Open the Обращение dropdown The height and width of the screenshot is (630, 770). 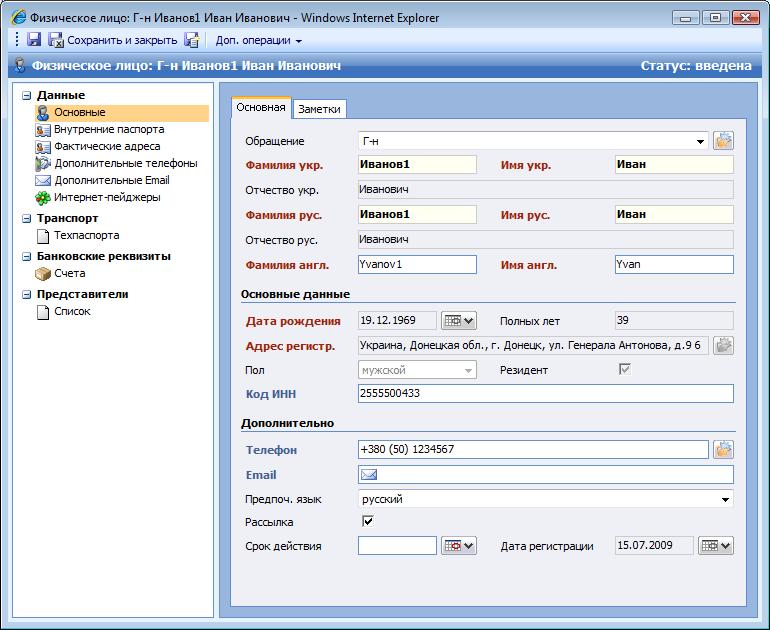[700, 142]
